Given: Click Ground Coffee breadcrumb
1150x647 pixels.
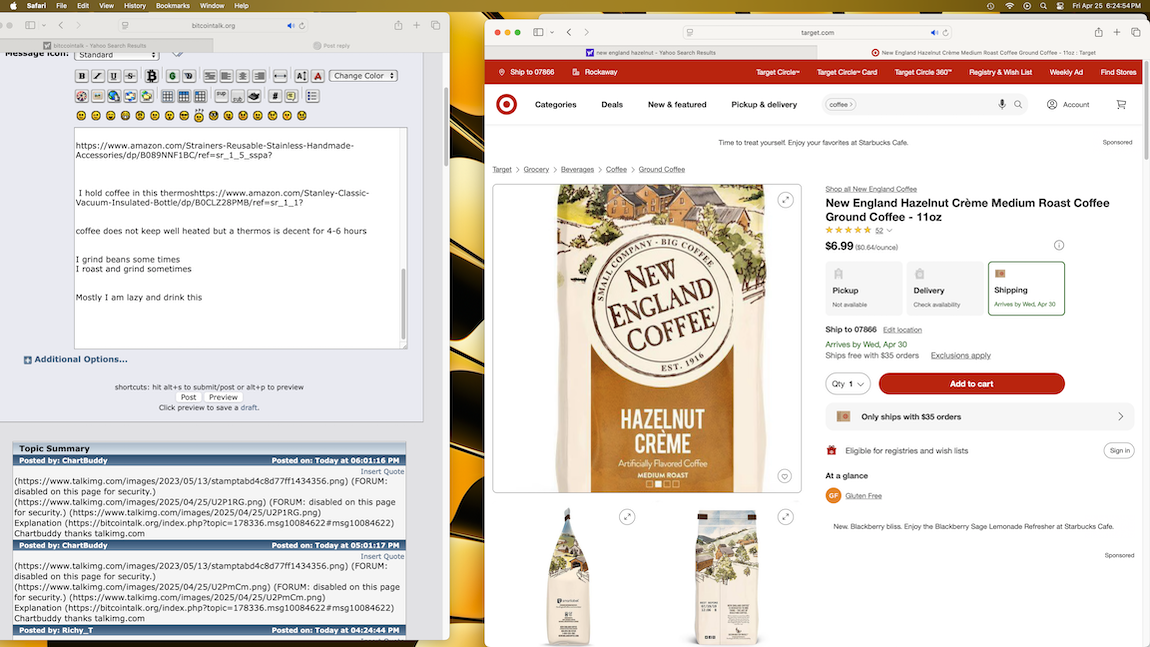Looking at the screenshot, I should [662, 169].
